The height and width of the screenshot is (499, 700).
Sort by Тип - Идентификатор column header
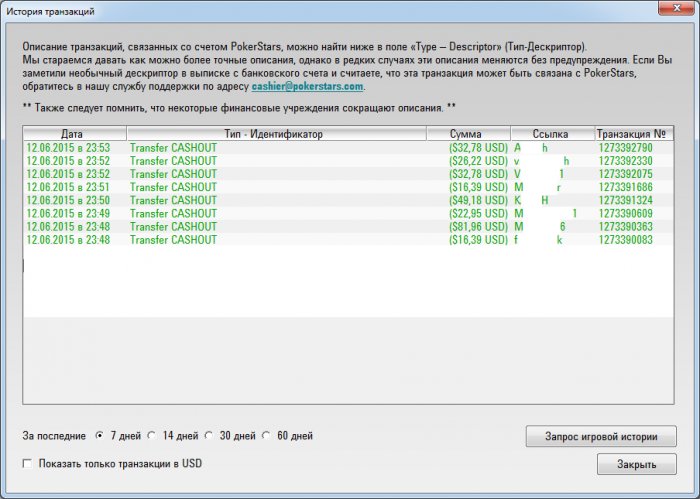(276, 133)
